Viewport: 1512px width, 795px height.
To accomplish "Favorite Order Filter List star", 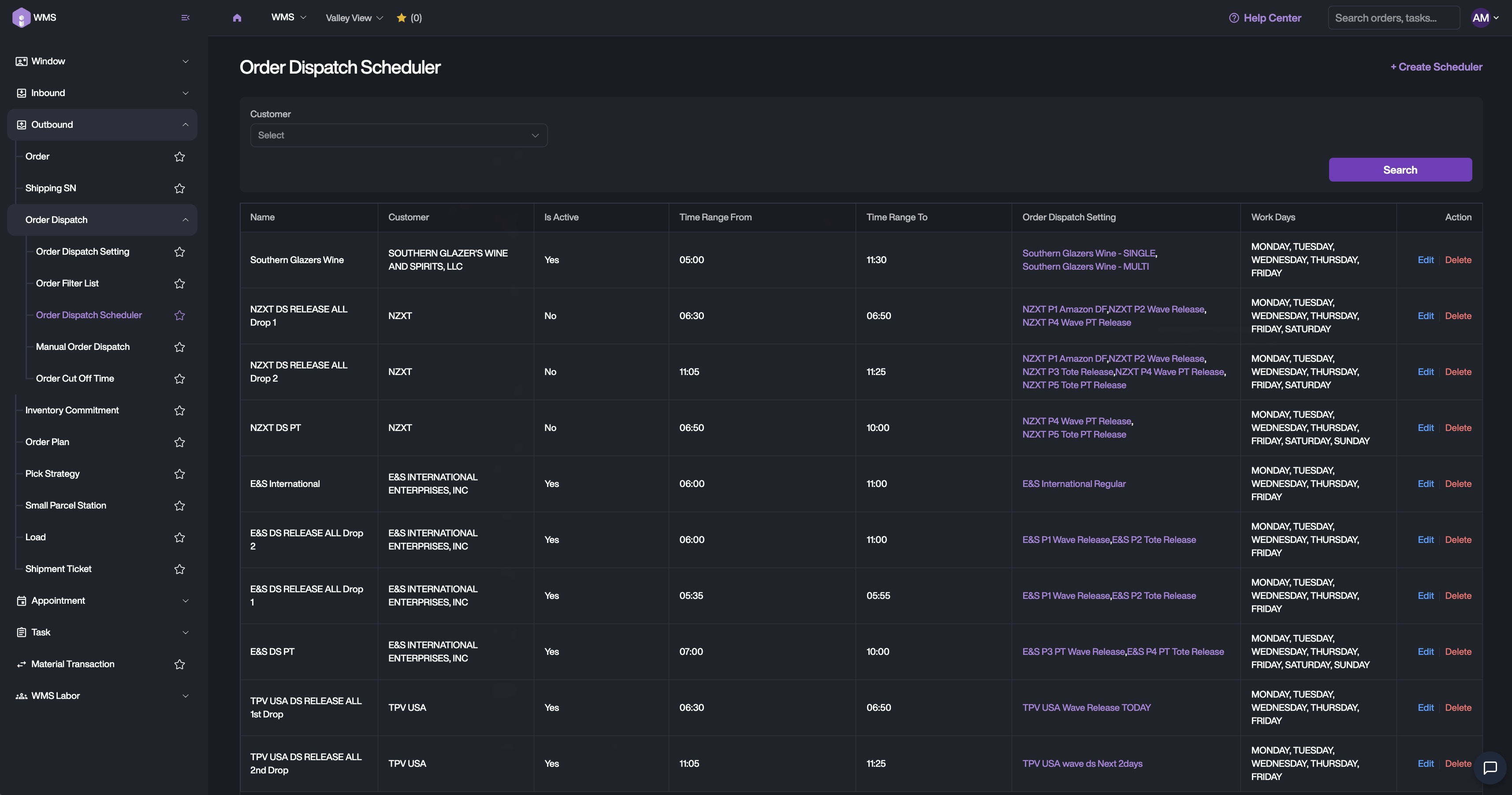I will pos(179,283).
